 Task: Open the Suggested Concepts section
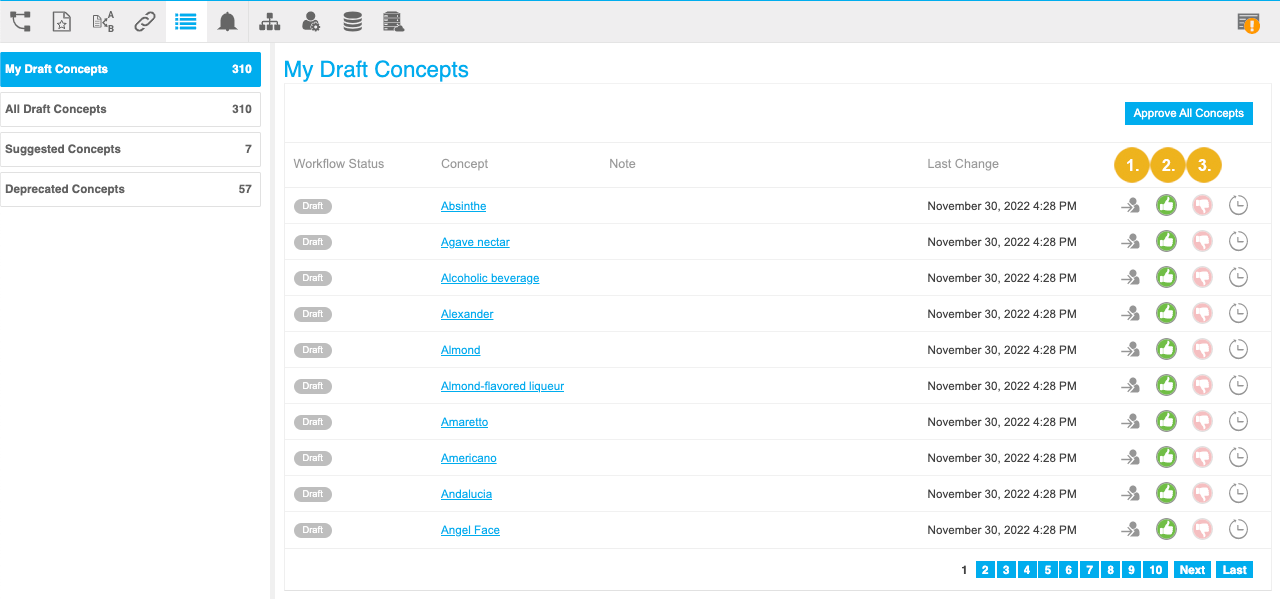tap(130, 149)
